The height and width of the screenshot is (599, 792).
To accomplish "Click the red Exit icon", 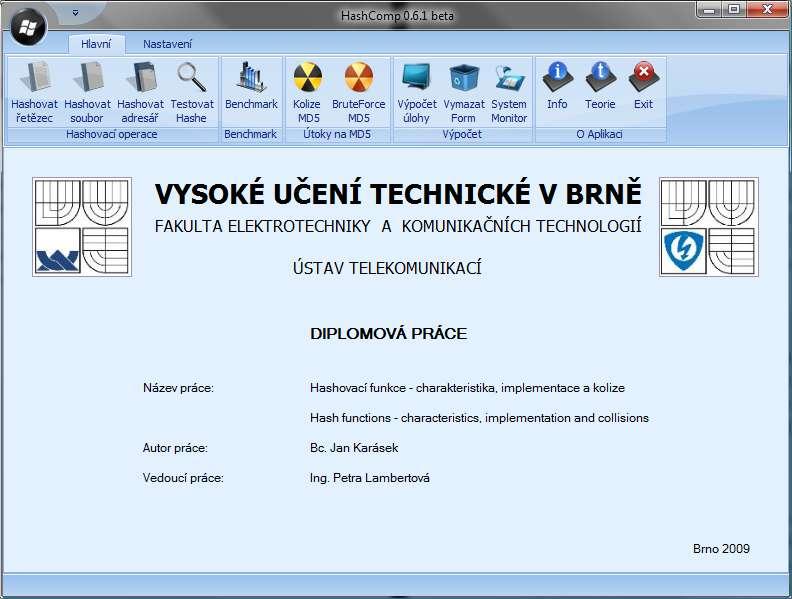I will tap(644, 77).
